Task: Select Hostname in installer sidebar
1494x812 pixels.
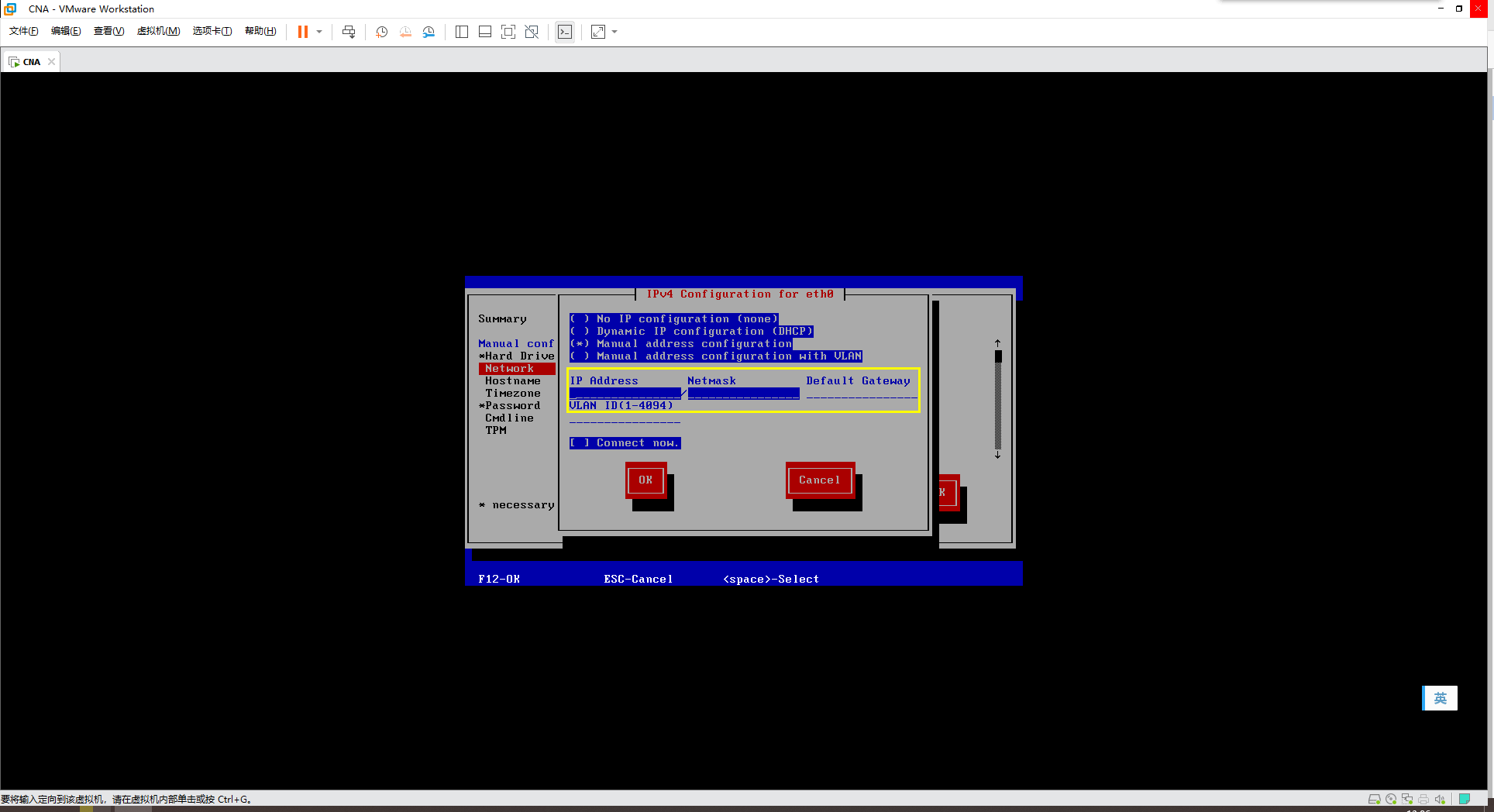Action: pos(512,381)
